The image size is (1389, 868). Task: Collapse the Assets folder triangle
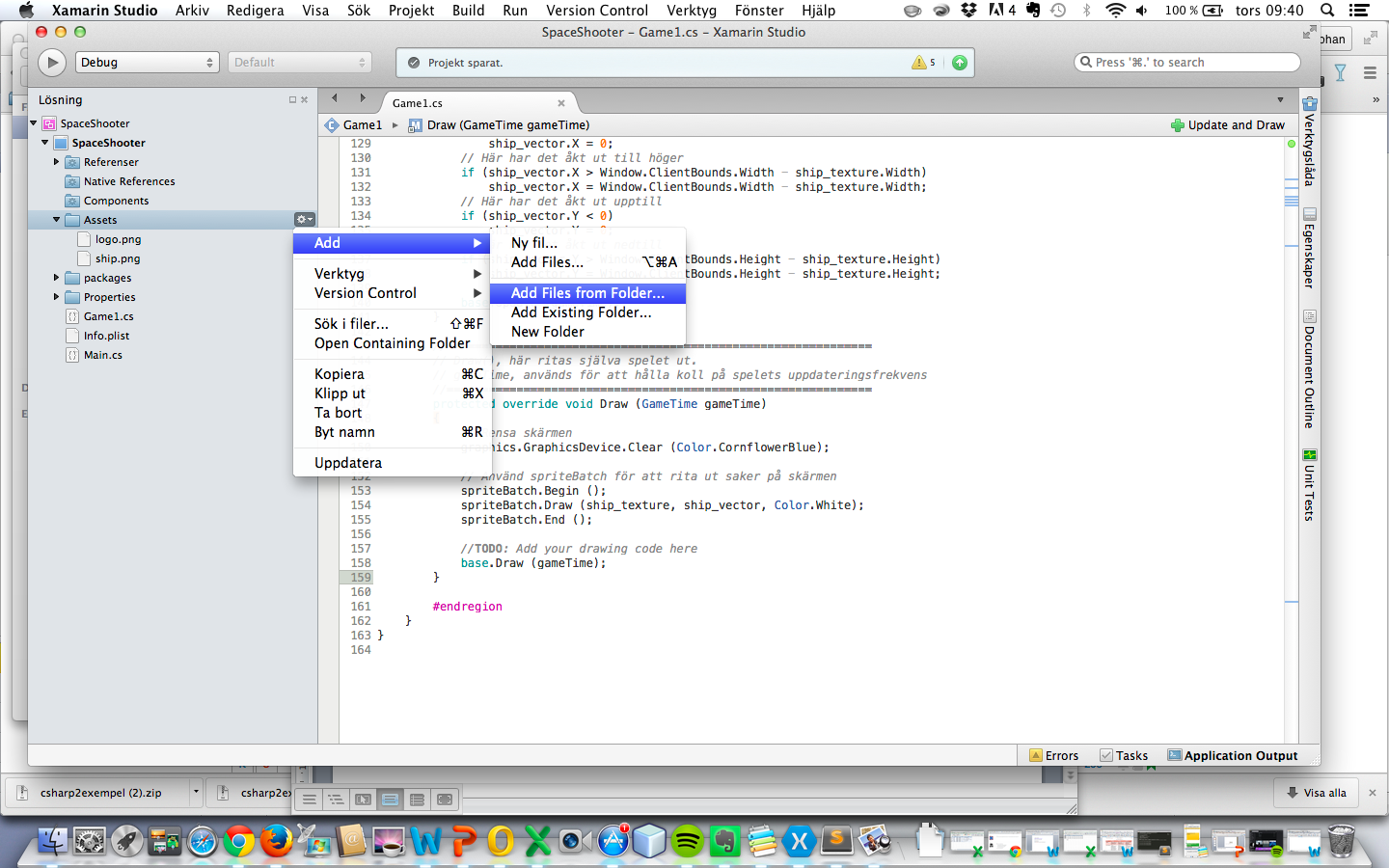56,220
